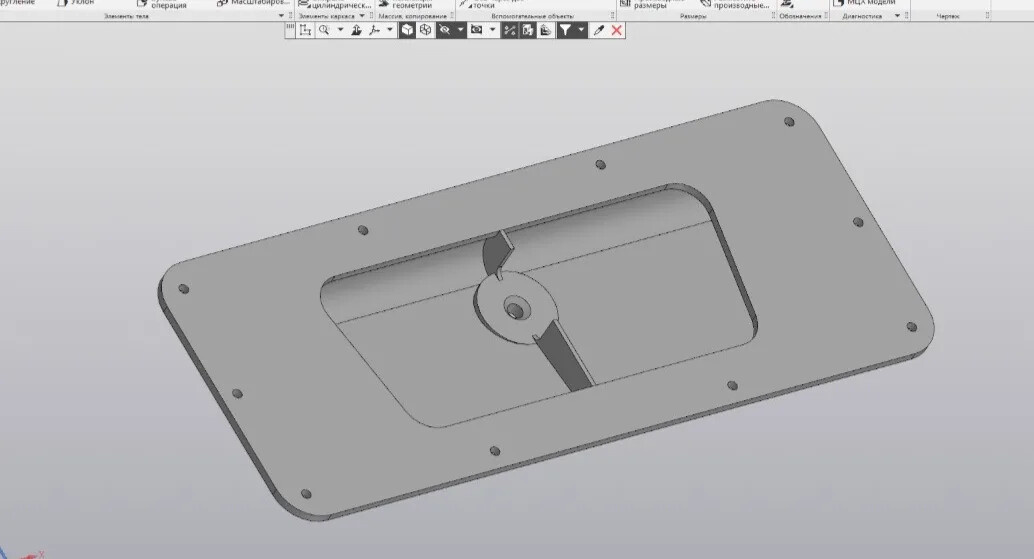1034x559 pixels.
Task: Click the normal-to view arrow icon
Action: pyautogui.click(x=356, y=30)
